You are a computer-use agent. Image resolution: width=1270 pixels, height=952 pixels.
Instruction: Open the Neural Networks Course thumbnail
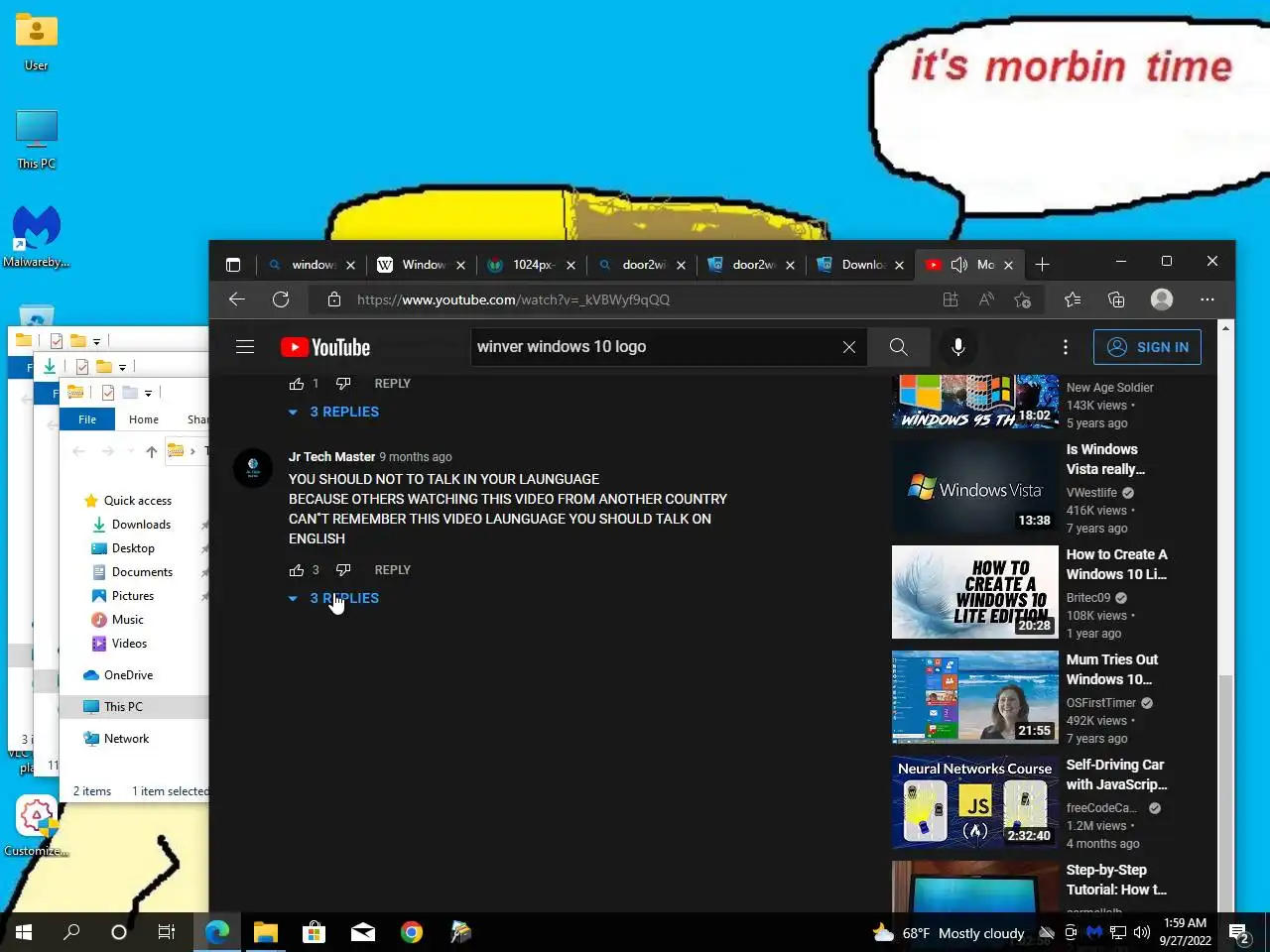975,802
